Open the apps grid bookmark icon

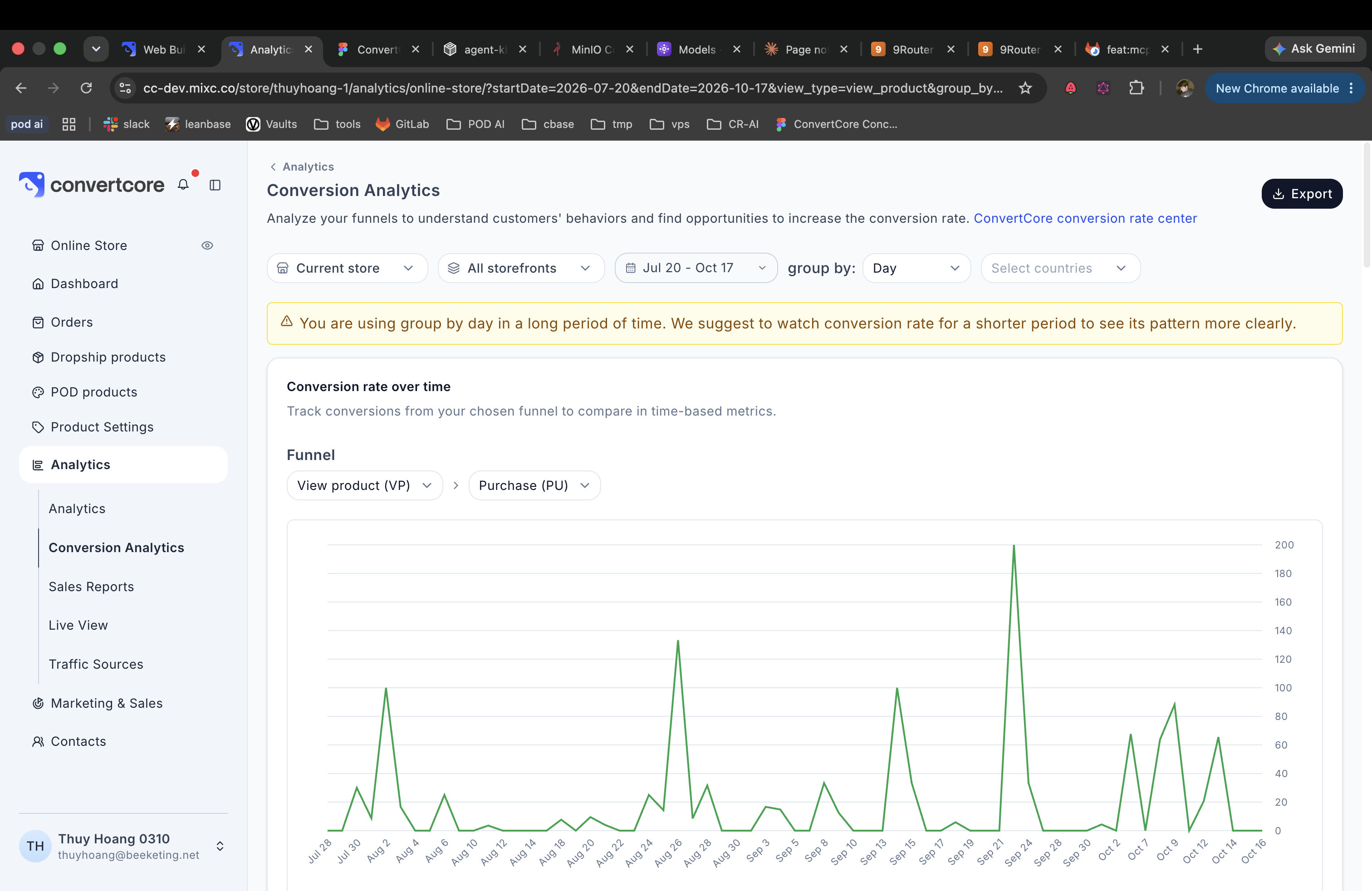(69, 124)
